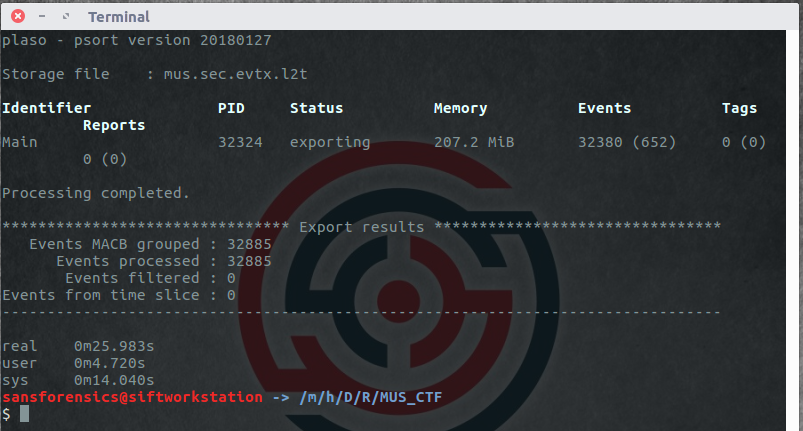Click 'Events from time slice : 0' line
This screenshot has width=803, height=431.
[119, 295]
